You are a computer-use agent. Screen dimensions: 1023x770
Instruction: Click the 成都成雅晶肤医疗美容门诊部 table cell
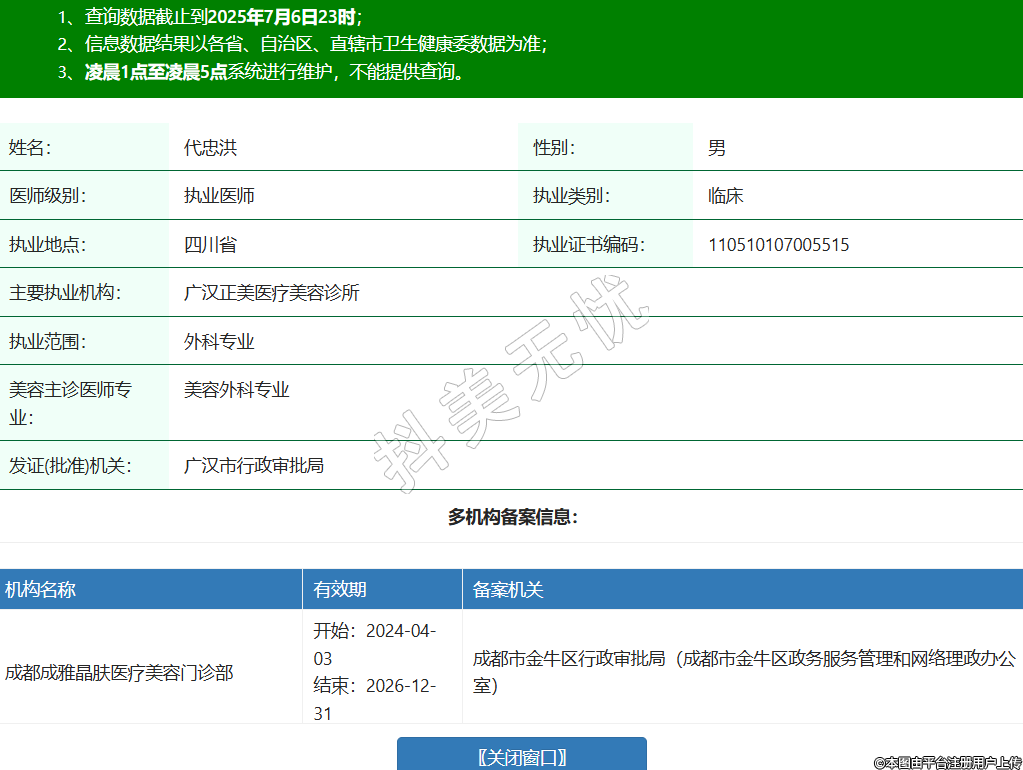[x=119, y=673]
